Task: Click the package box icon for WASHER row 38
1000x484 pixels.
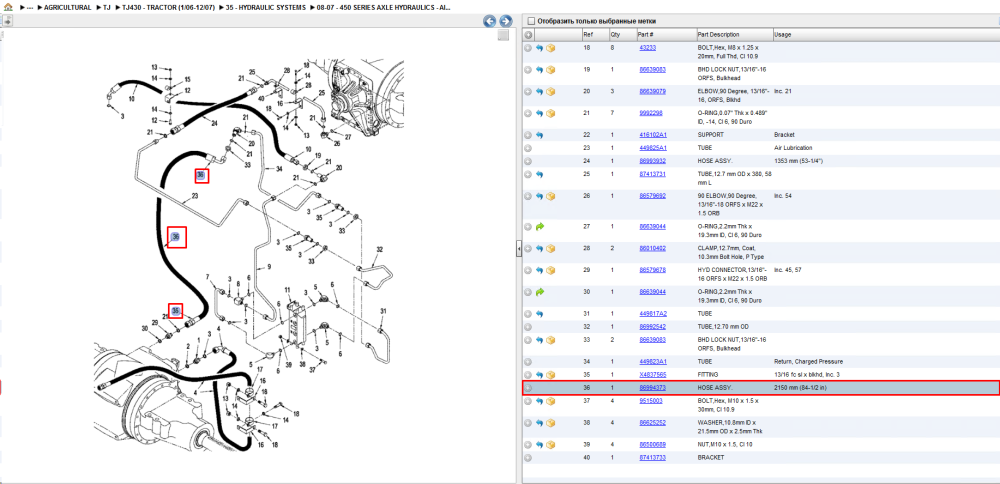Action: 550,422
